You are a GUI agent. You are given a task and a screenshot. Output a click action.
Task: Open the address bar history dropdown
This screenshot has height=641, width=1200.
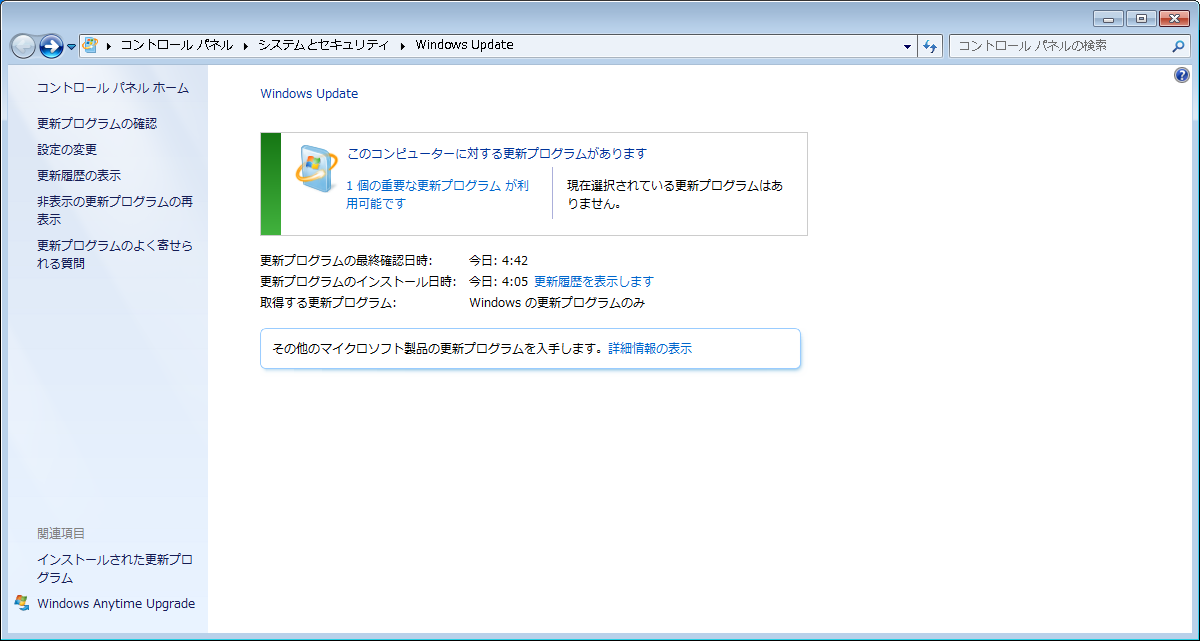pyautogui.click(x=907, y=46)
